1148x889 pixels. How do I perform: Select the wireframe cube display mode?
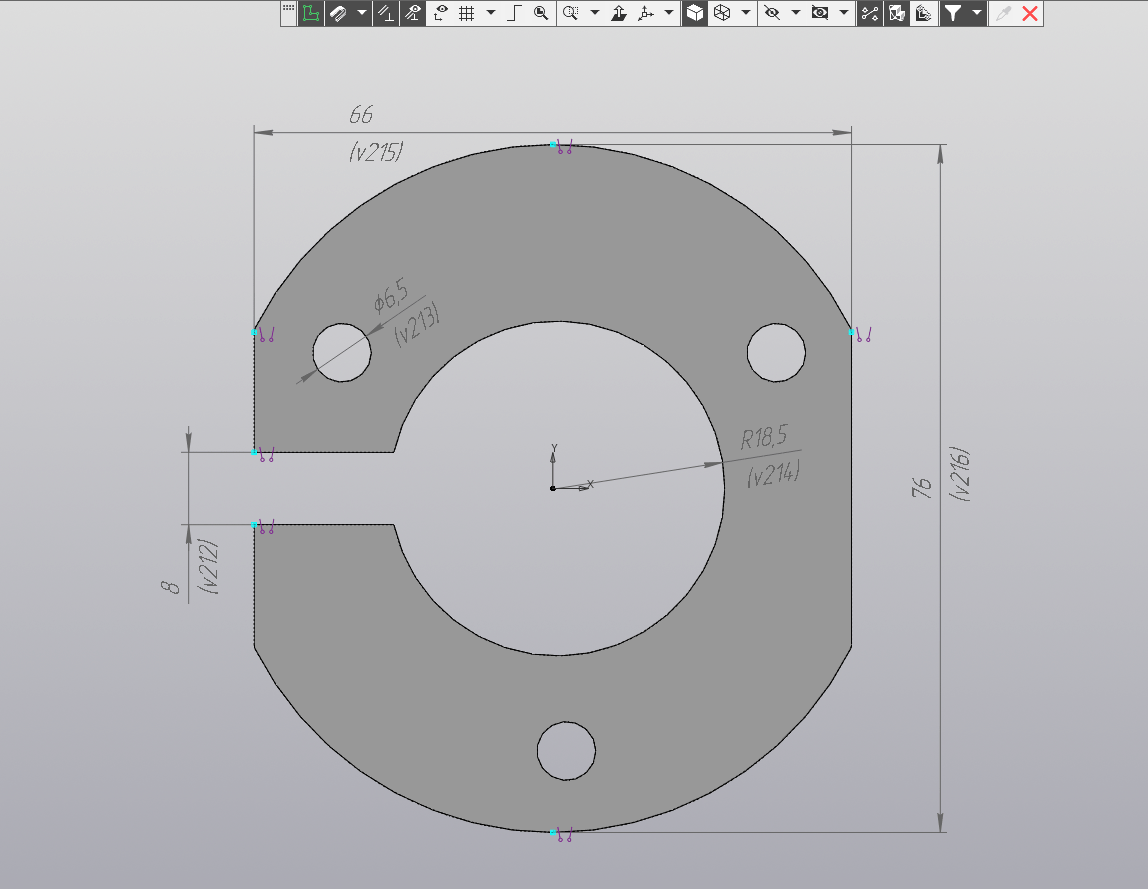pos(721,13)
